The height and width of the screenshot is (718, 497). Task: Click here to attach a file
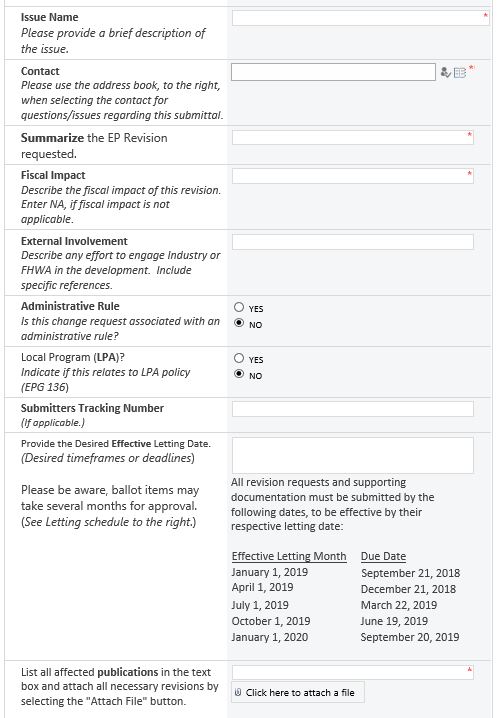pos(298,692)
